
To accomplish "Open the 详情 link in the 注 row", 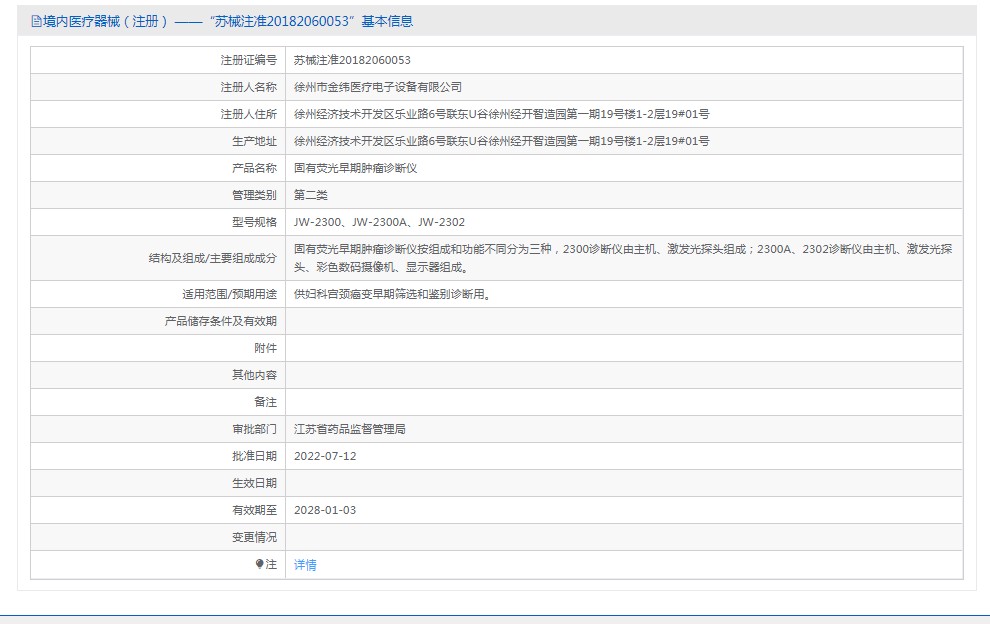I will [x=305, y=564].
